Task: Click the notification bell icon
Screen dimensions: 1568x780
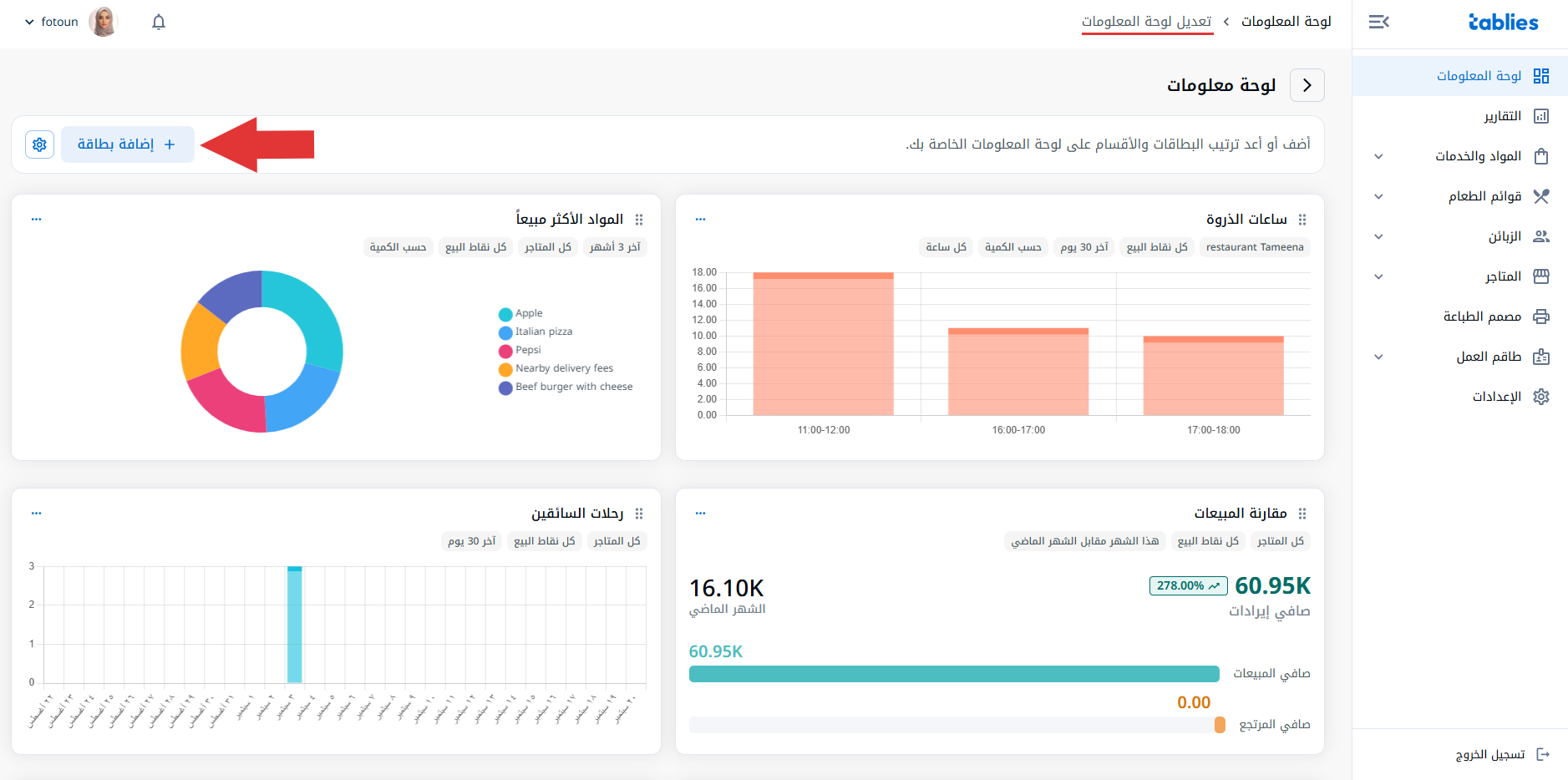Action: (159, 22)
